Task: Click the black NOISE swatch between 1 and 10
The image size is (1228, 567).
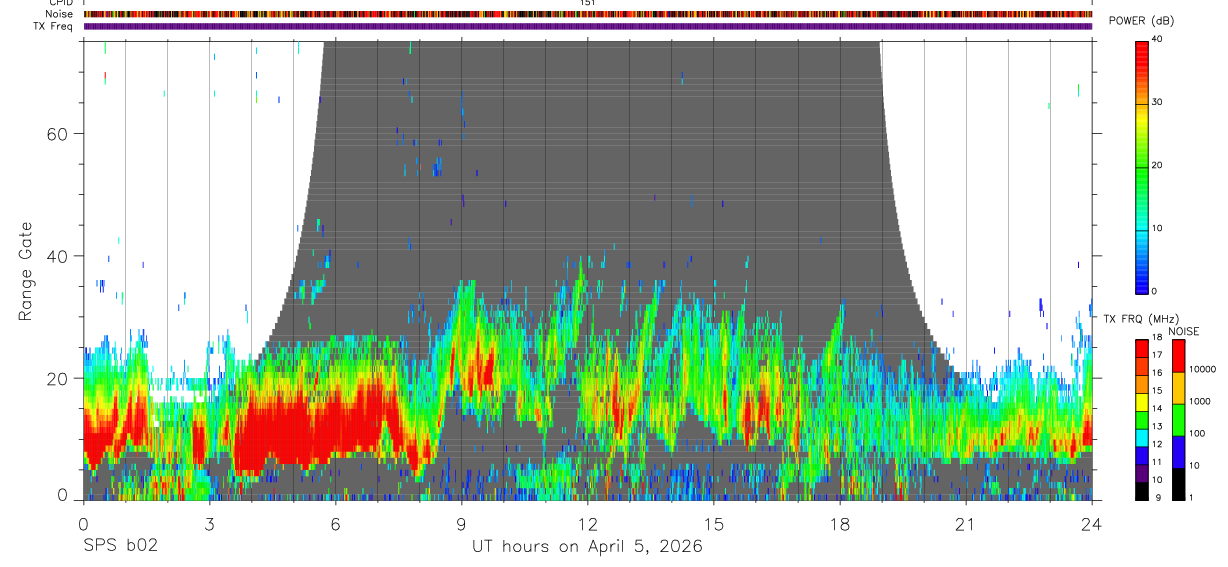Action: coord(1177,483)
